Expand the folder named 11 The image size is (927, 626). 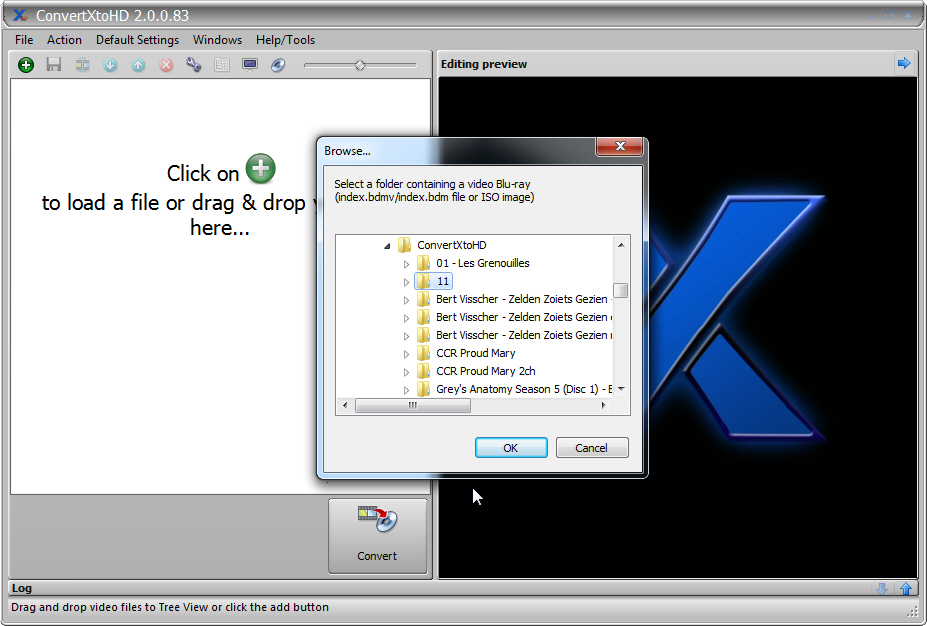[x=406, y=282]
